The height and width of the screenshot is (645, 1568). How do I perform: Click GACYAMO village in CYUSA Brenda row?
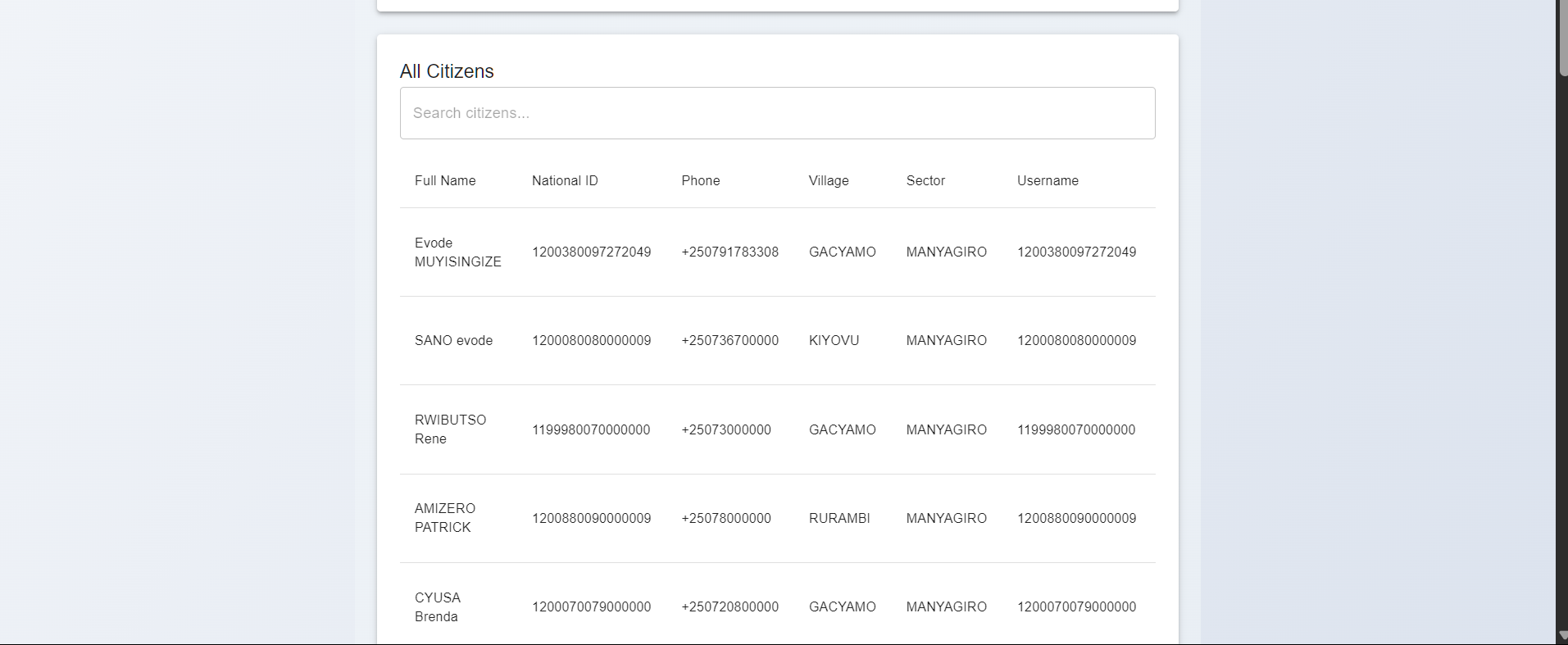843,606
